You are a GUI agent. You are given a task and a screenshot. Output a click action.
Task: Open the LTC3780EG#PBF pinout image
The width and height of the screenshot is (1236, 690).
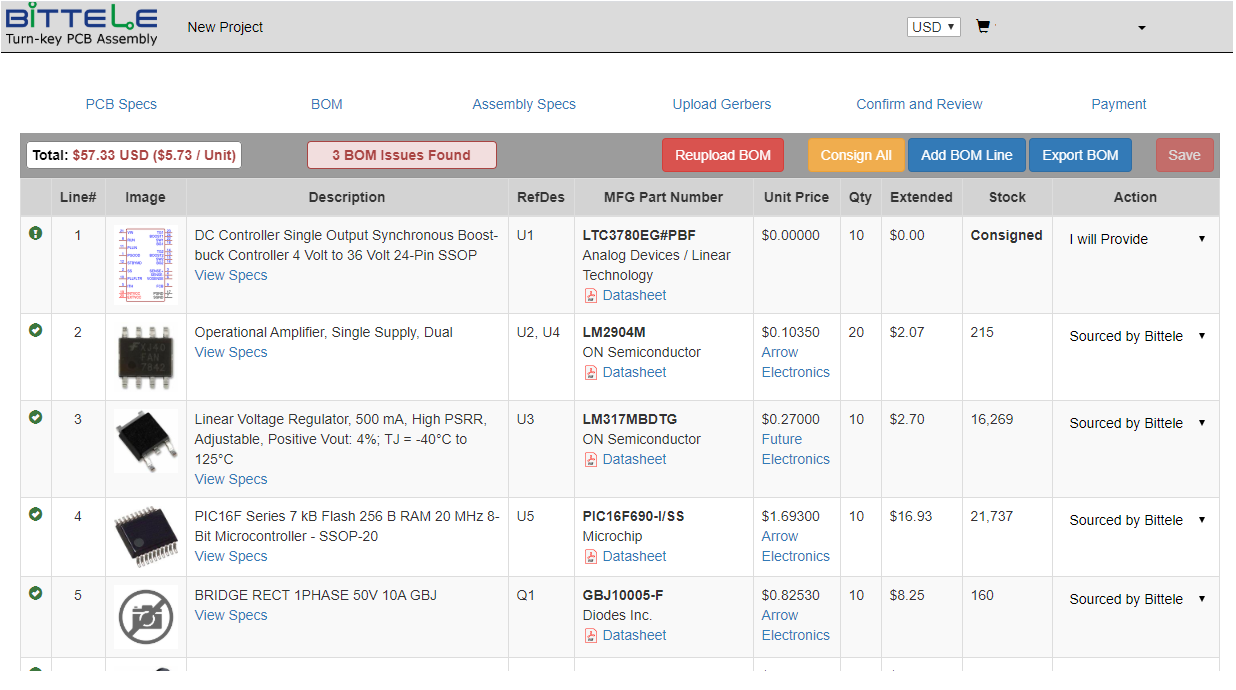point(146,265)
